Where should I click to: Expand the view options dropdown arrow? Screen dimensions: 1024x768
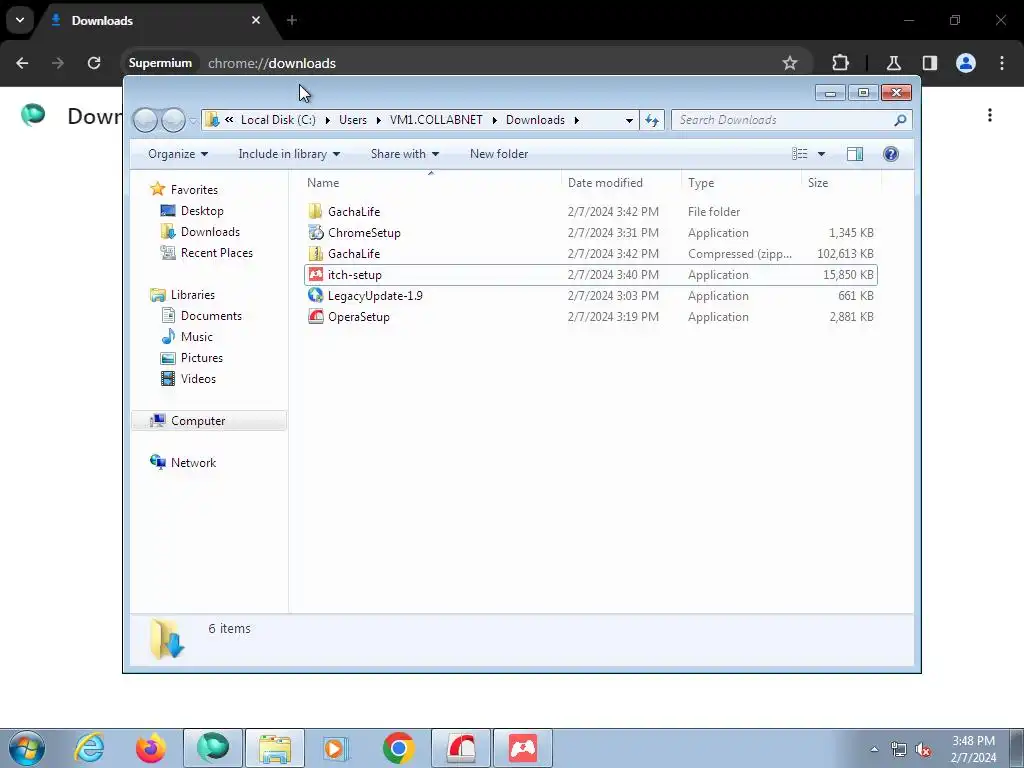click(x=822, y=154)
